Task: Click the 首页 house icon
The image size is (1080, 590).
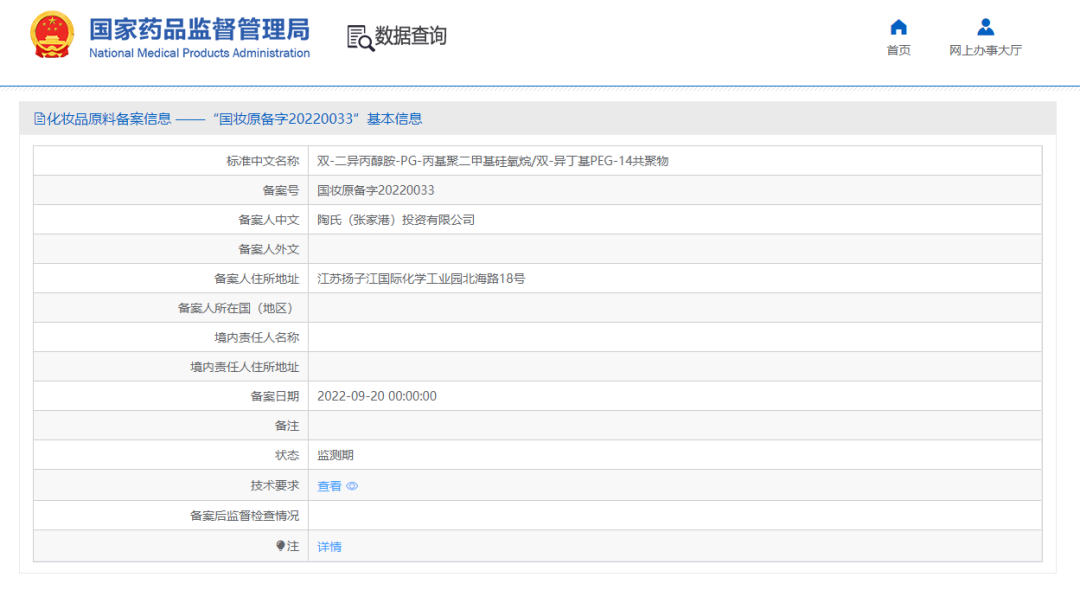Action: click(898, 27)
